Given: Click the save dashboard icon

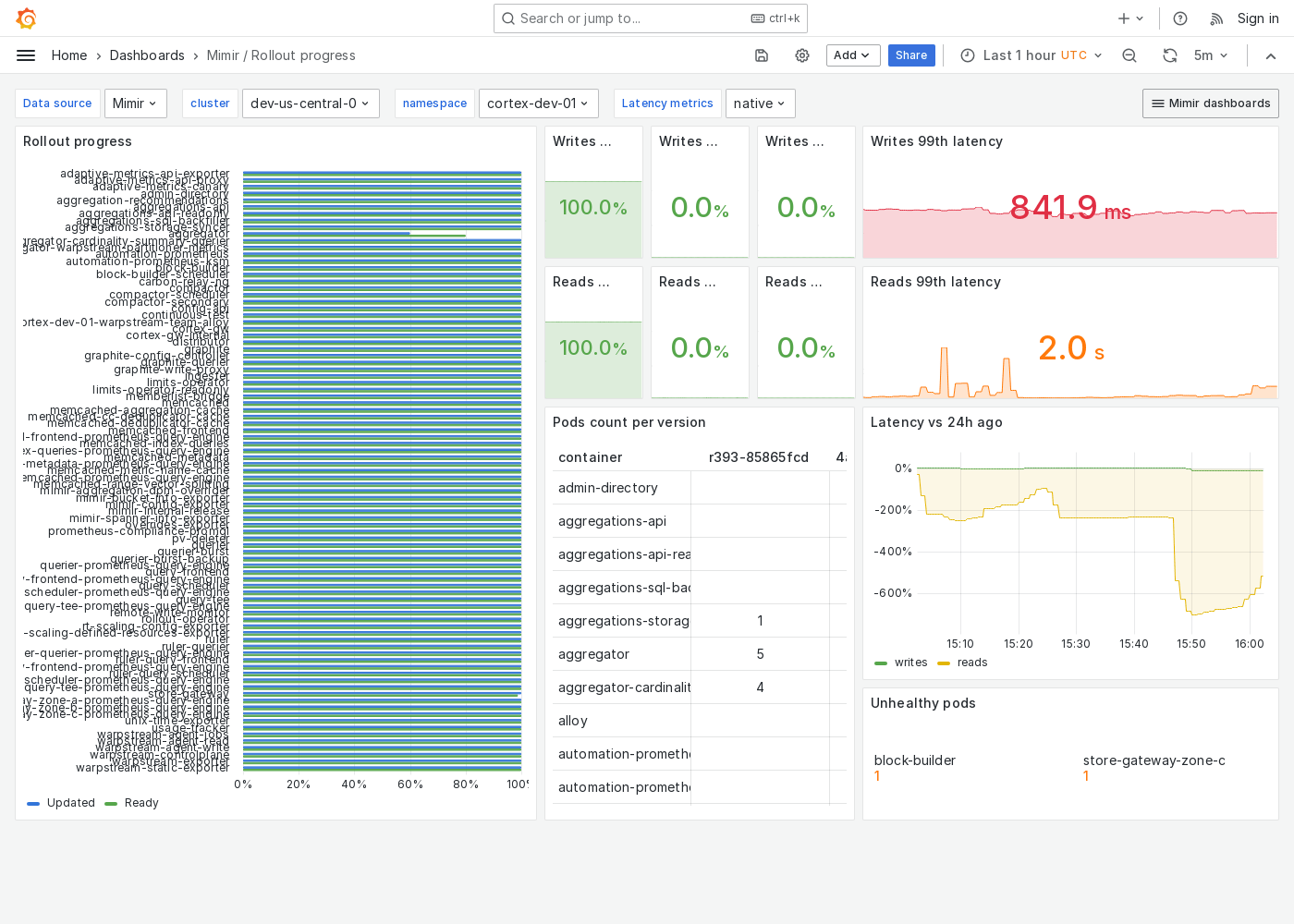Looking at the screenshot, I should pos(762,55).
